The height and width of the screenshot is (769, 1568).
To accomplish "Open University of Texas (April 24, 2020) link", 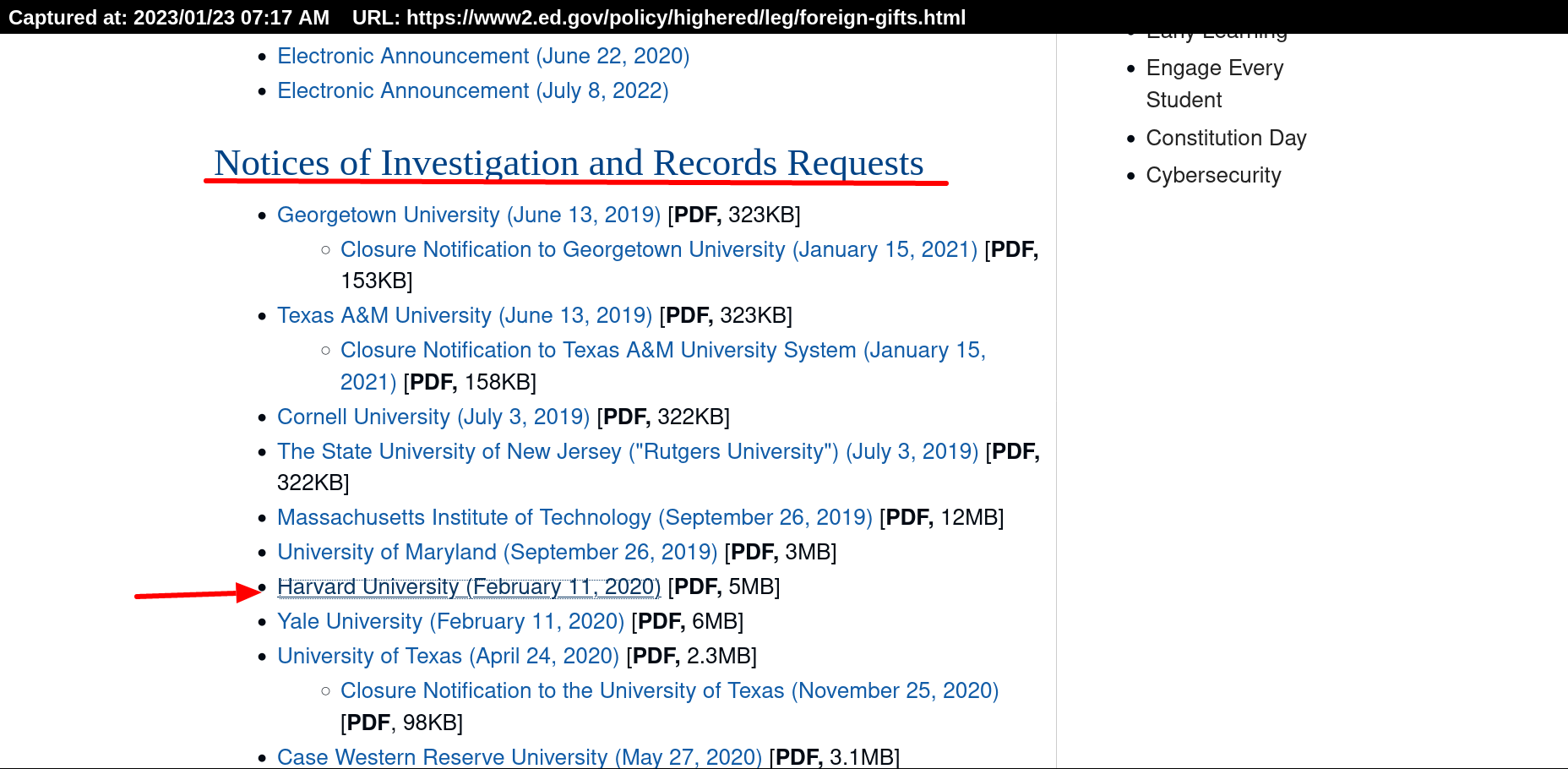I will pos(448,656).
